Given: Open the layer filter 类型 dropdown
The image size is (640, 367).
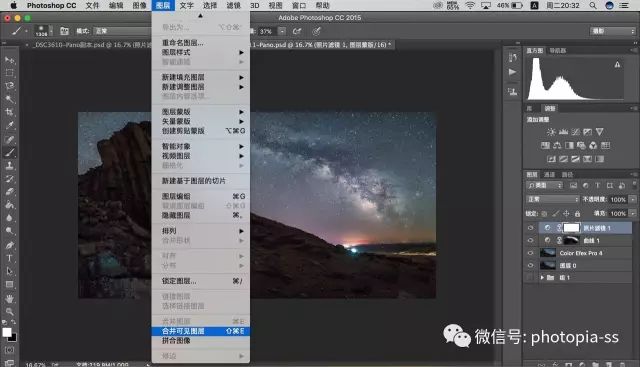Looking at the screenshot, I should click(x=544, y=185).
